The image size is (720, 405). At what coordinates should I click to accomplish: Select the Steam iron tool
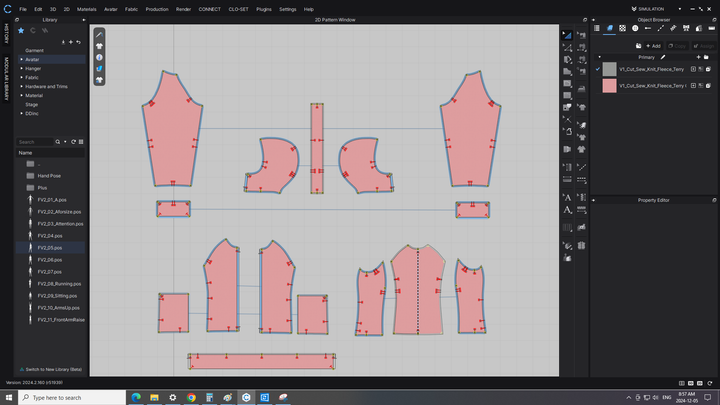[x=582, y=89]
